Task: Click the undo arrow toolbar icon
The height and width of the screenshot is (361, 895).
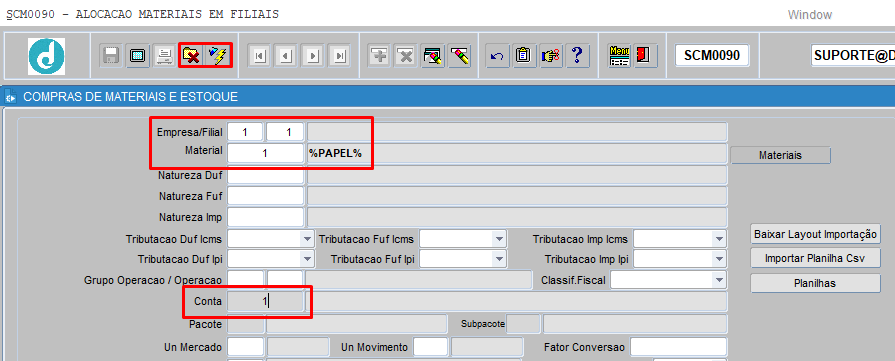Action: (497, 56)
